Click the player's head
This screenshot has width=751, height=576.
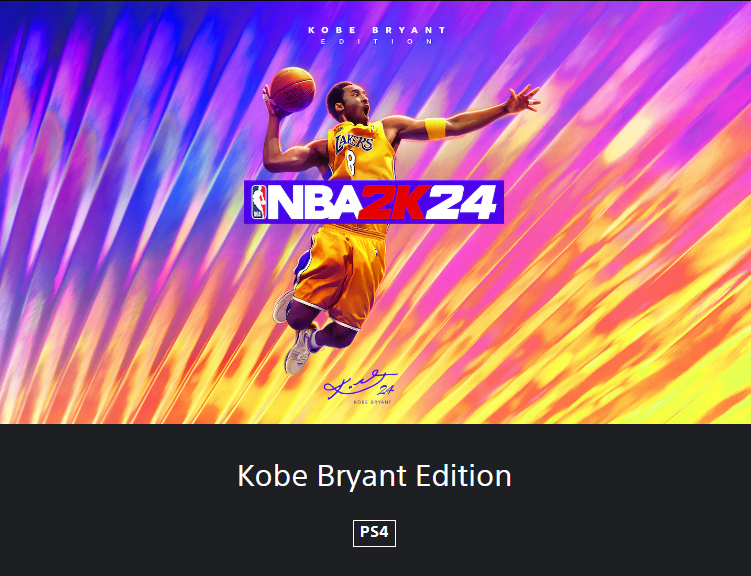[x=347, y=102]
